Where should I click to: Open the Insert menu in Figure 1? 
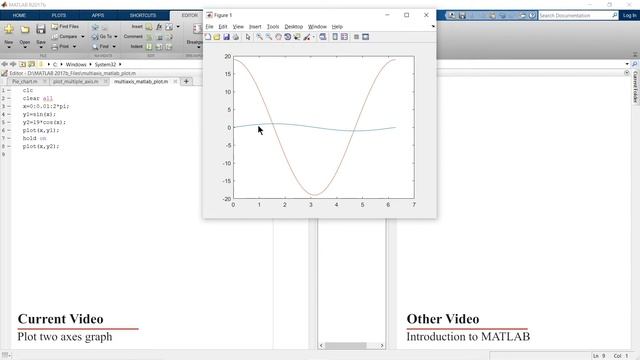[255, 27]
